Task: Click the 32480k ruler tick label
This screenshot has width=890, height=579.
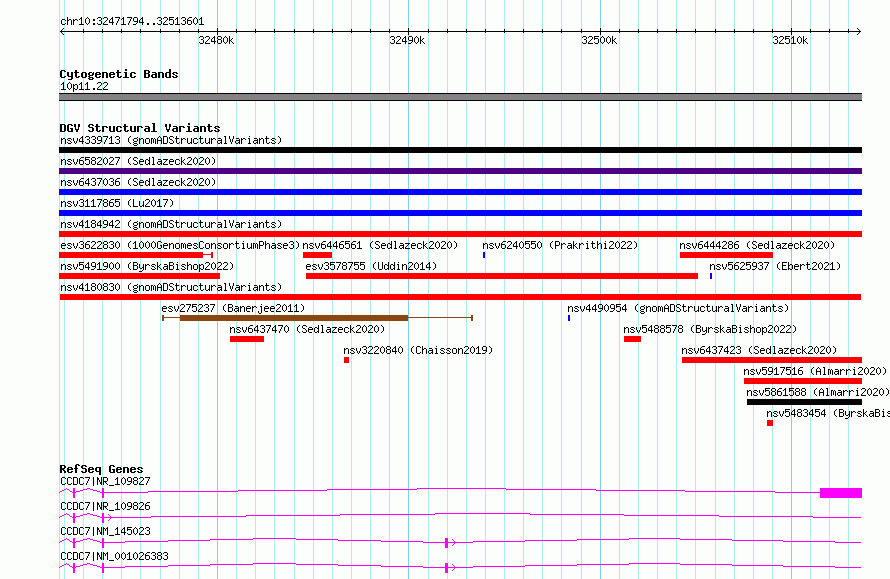Action: (x=216, y=40)
